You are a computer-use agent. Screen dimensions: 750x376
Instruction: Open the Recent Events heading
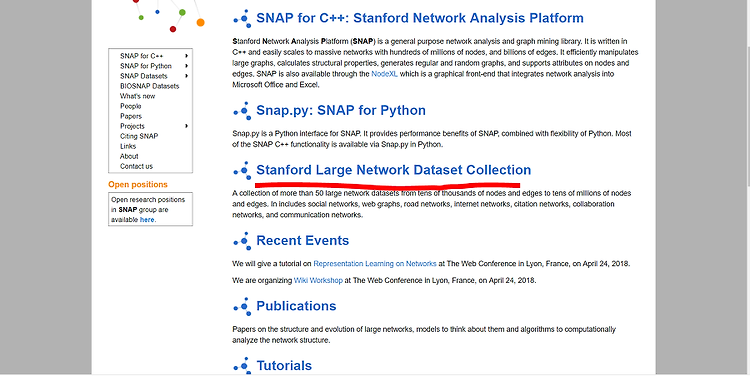(x=302, y=241)
